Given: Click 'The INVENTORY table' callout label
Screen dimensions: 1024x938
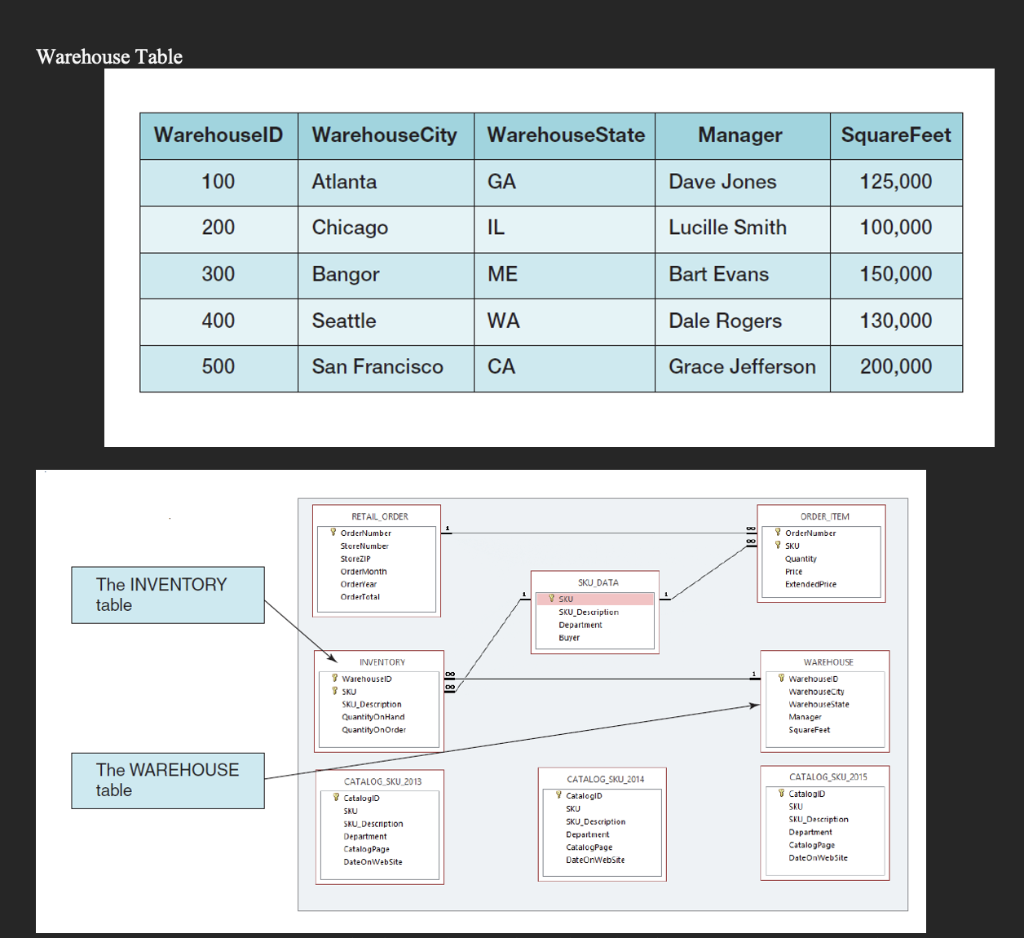Looking at the screenshot, I should pyautogui.click(x=166, y=595).
